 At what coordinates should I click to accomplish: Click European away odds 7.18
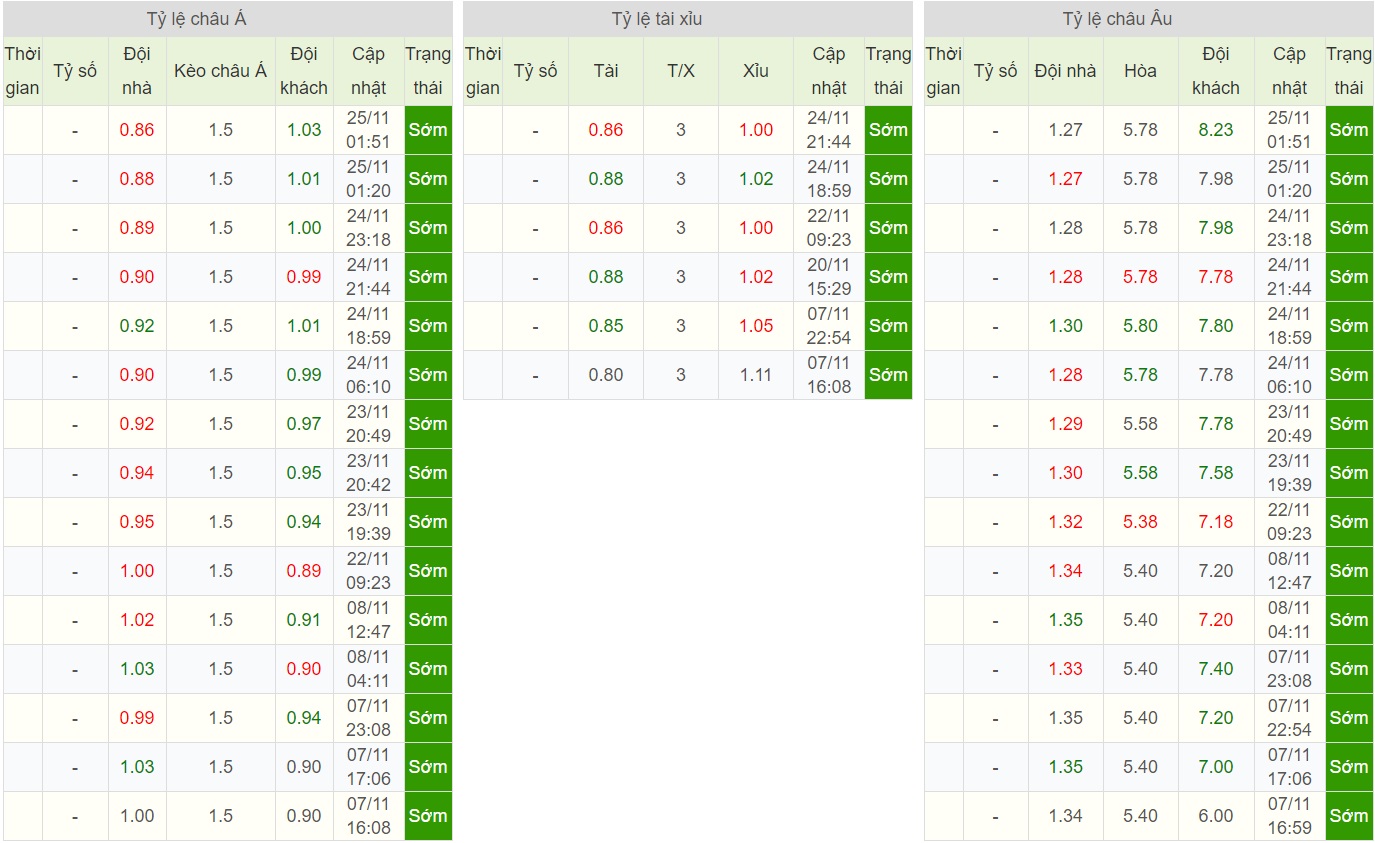(x=1216, y=522)
